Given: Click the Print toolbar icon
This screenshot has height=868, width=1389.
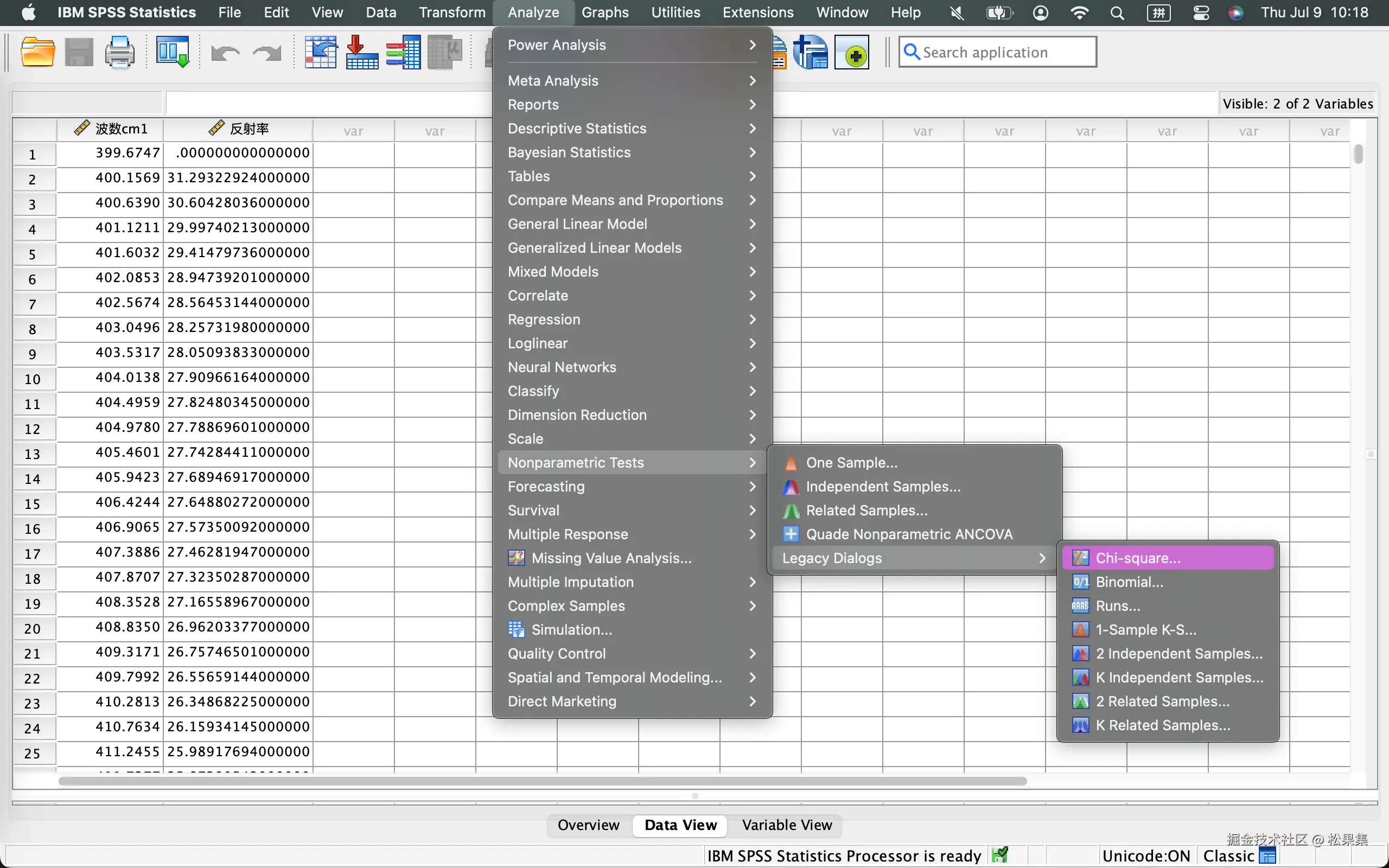Looking at the screenshot, I should tap(119, 52).
